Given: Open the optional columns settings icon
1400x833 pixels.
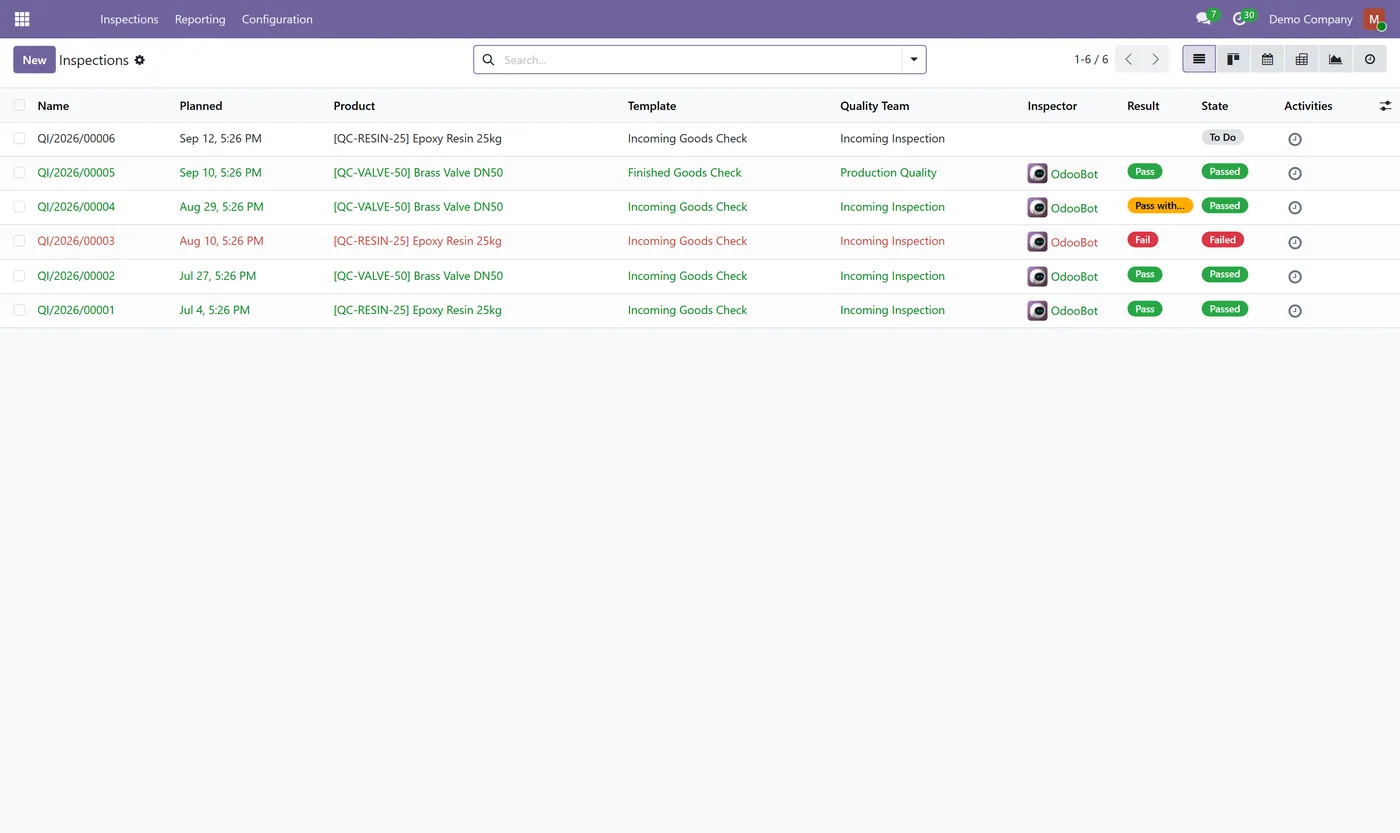Looking at the screenshot, I should (x=1385, y=105).
